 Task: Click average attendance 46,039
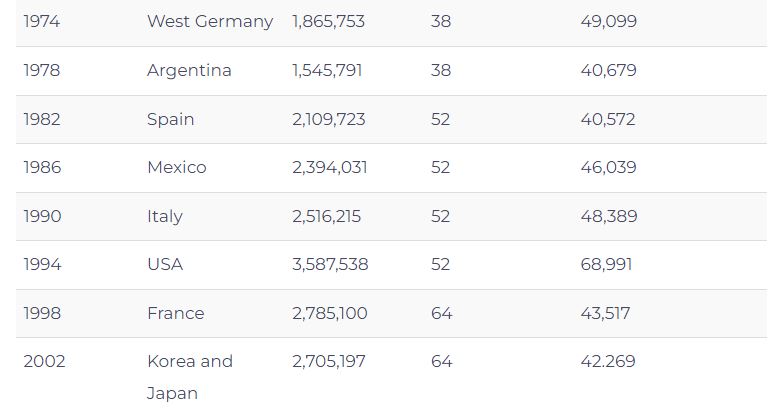[x=608, y=167]
